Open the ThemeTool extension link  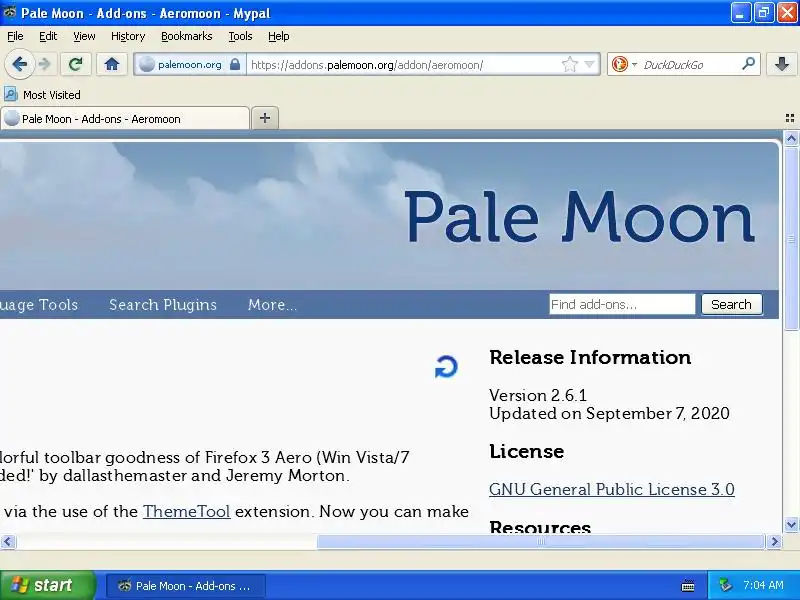(186, 511)
